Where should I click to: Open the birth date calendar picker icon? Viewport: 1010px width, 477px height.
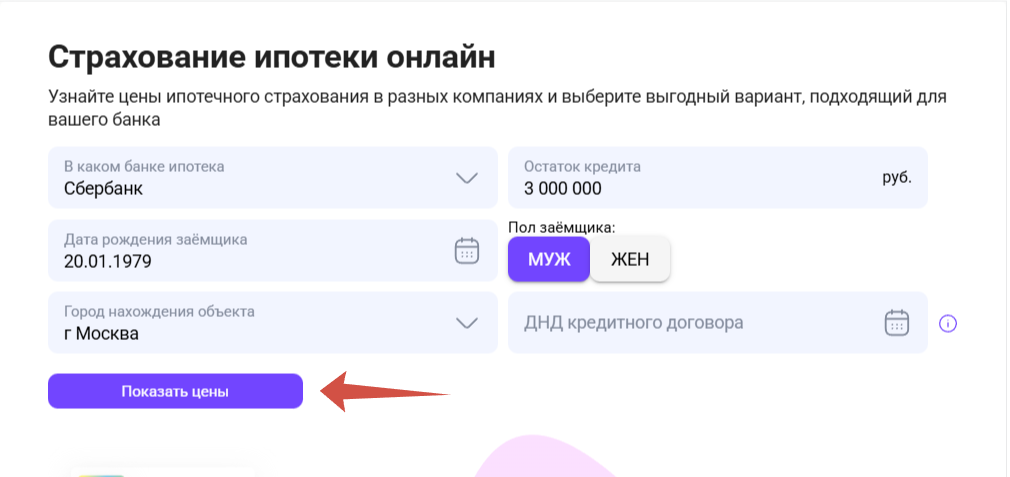(x=467, y=250)
